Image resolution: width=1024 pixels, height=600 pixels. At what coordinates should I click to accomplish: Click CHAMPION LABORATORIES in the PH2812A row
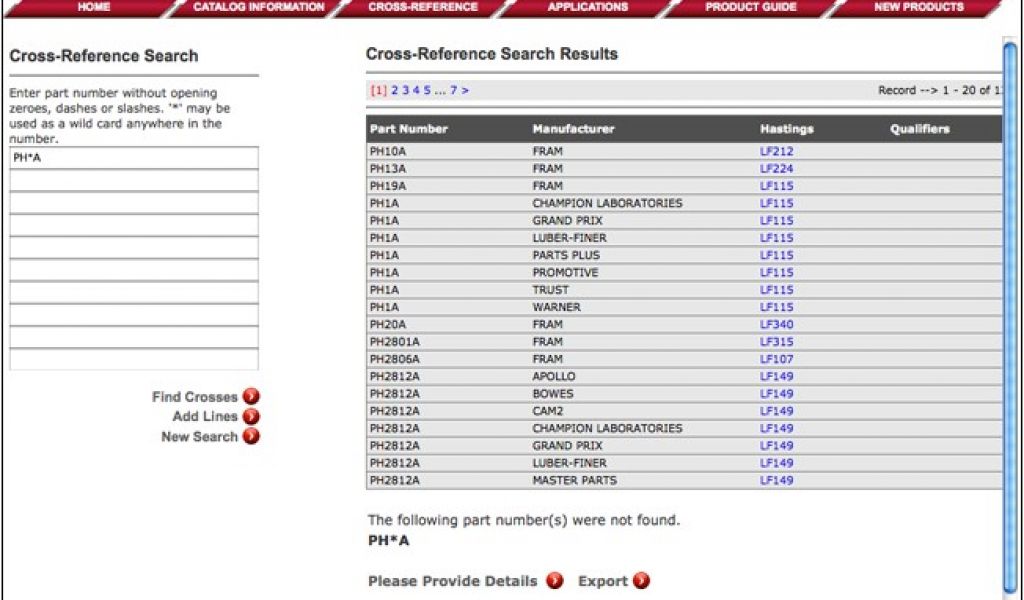607,428
